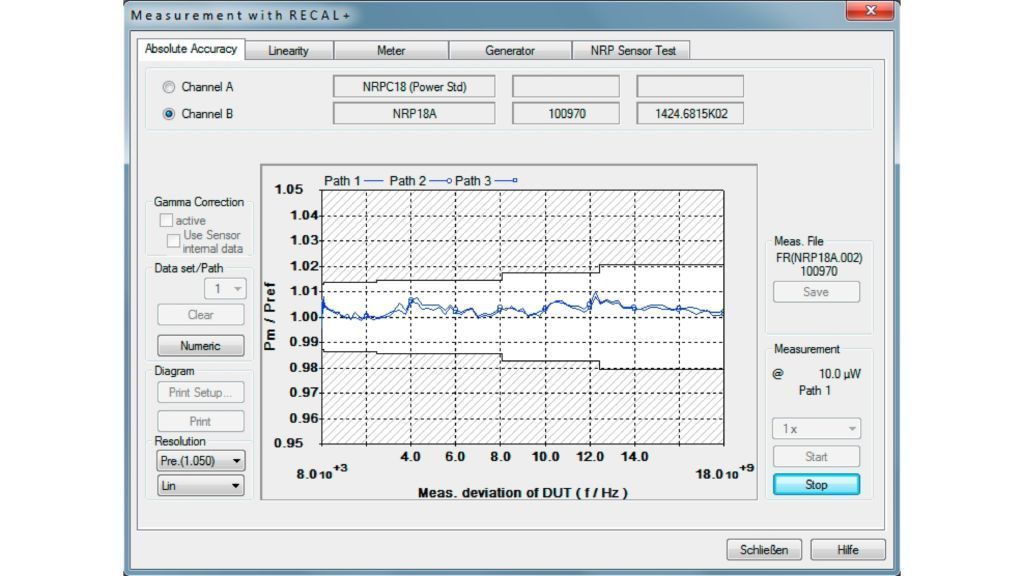
Task: Open the Meter tab
Action: [x=391, y=51]
